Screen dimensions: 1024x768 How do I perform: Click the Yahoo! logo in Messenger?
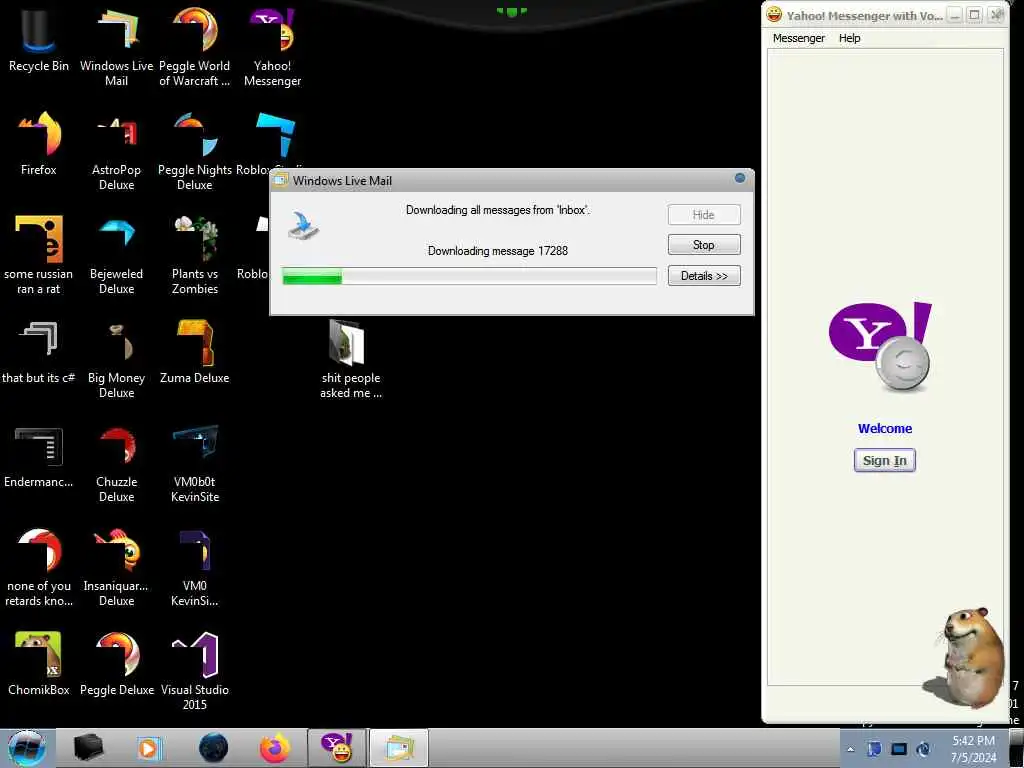click(x=880, y=345)
